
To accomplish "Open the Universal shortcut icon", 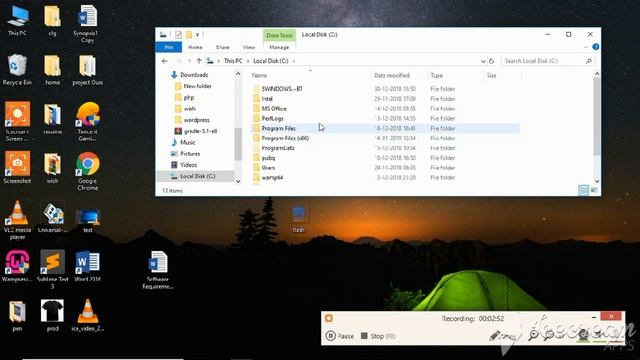I will [52, 217].
